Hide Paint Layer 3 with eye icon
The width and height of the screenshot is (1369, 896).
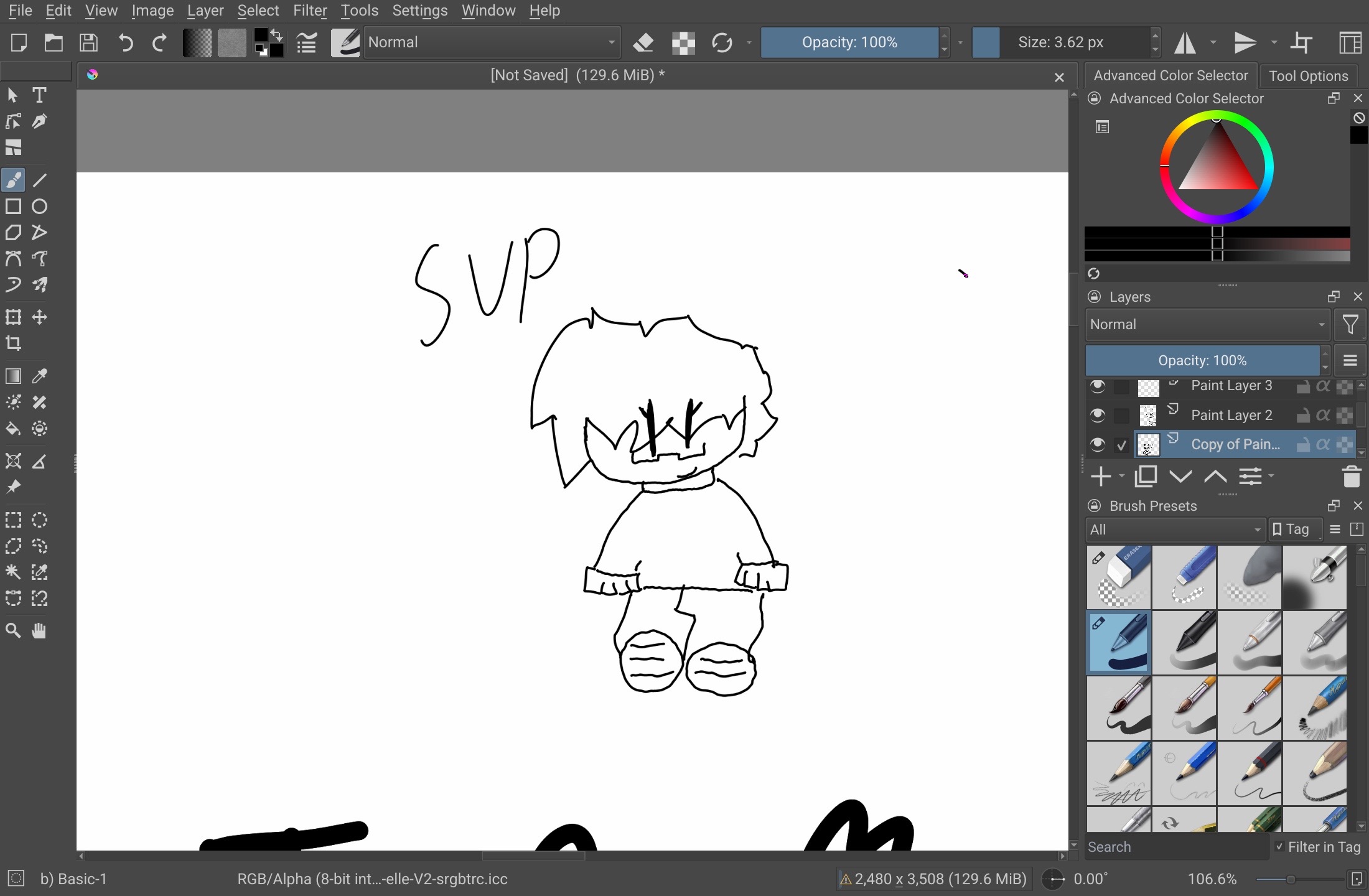click(x=1098, y=386)
